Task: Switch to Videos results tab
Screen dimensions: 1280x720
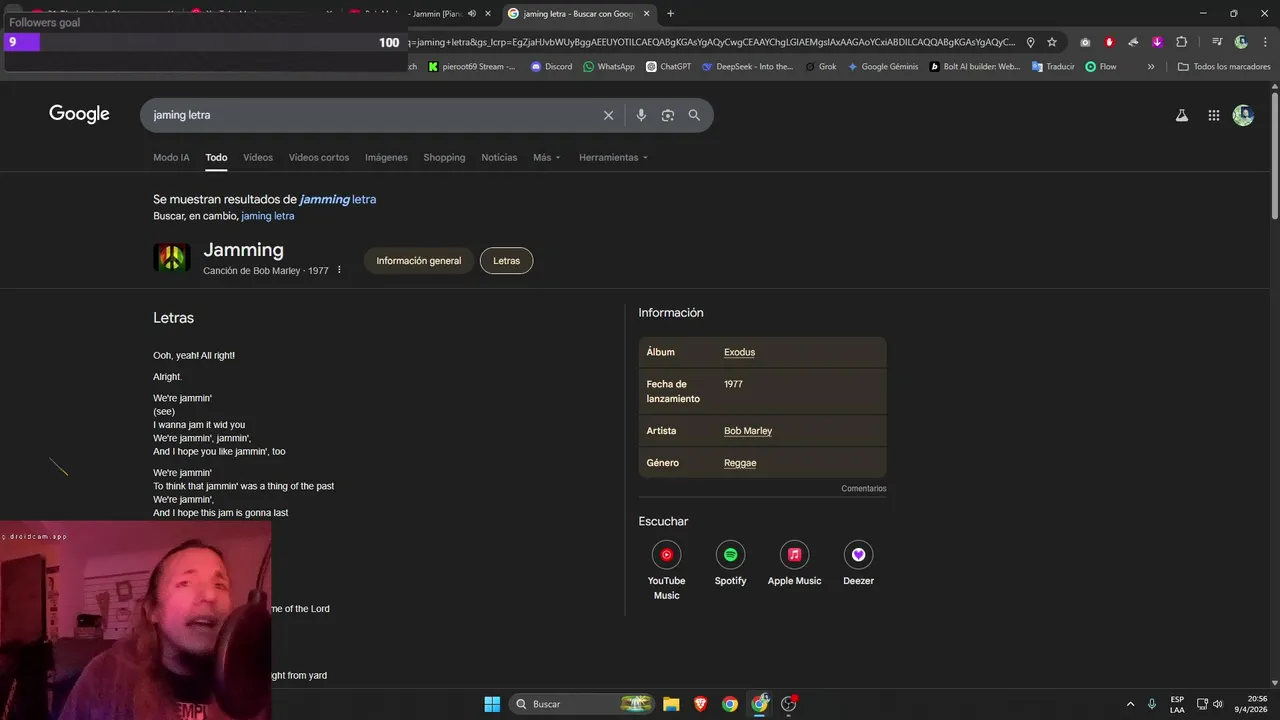Action: pyautogui.click(x=258, y=157)
